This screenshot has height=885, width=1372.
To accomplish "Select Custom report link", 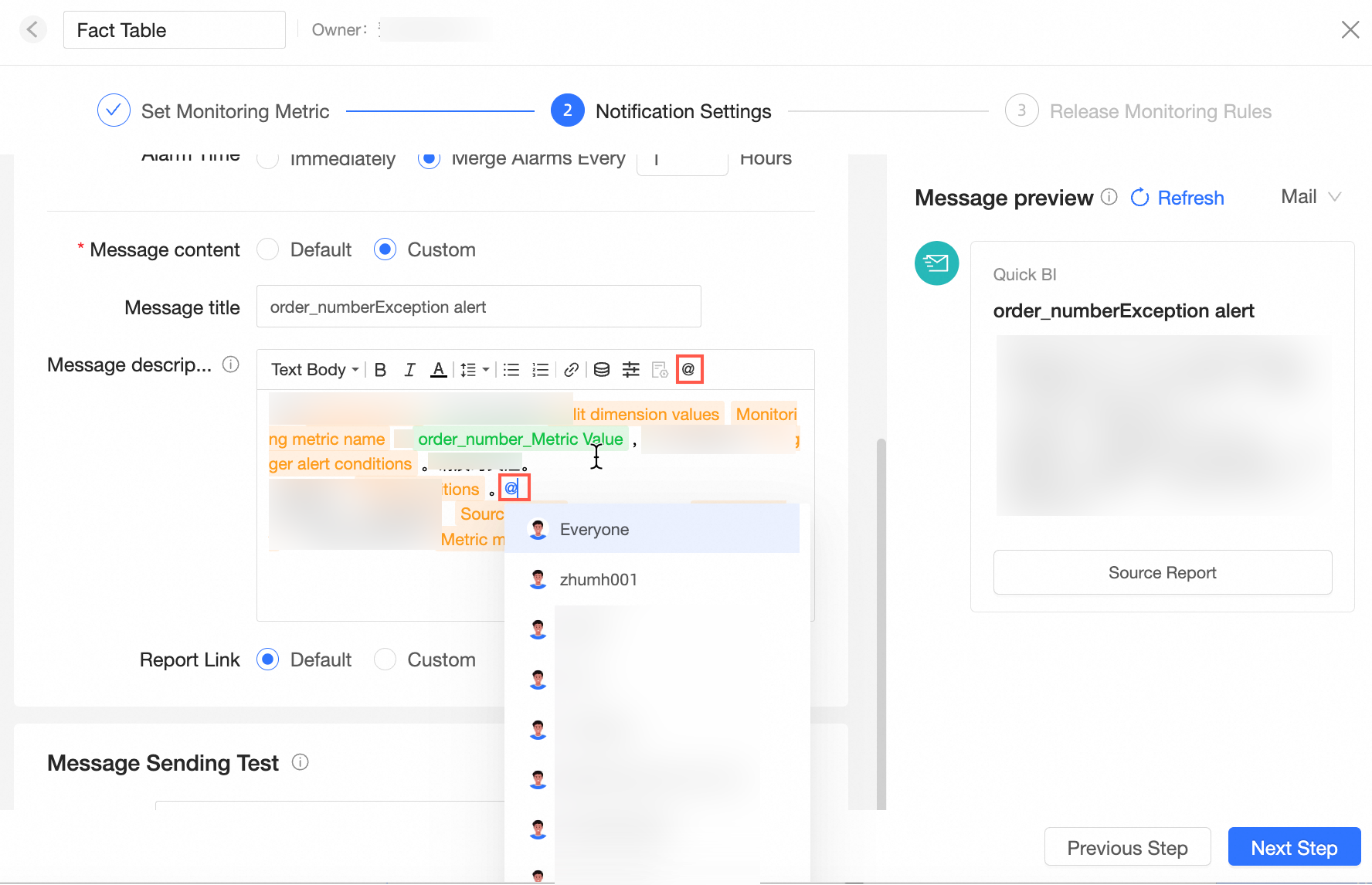I will 385,660.
